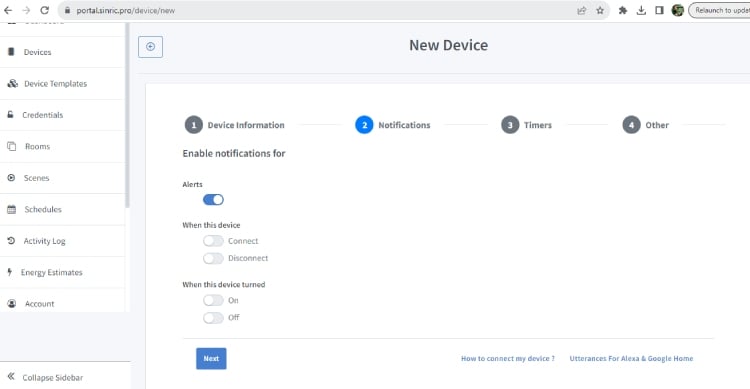This screenshot has height=389, width=750.
Task: Go to step 1 Device Information
Action: [x=234, y=125]
